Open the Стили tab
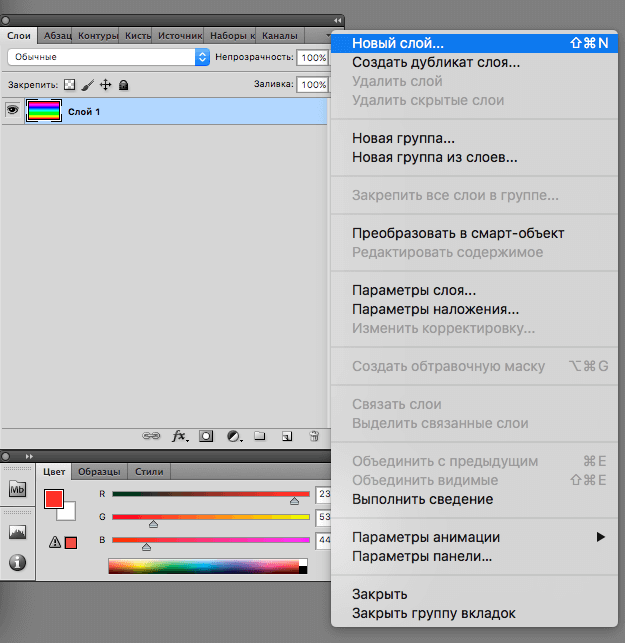This screenshot has width=625, height=643. tap(149, 472)
